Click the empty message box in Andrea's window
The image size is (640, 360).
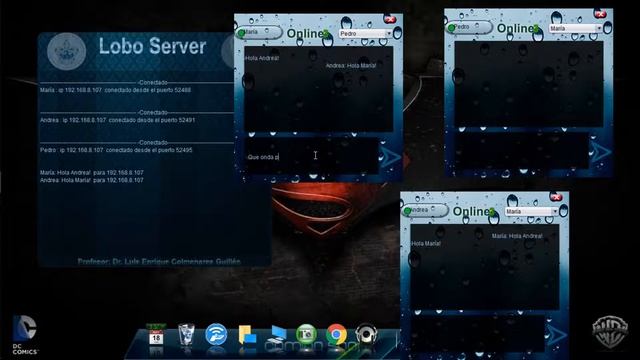[x=477, y=334]
